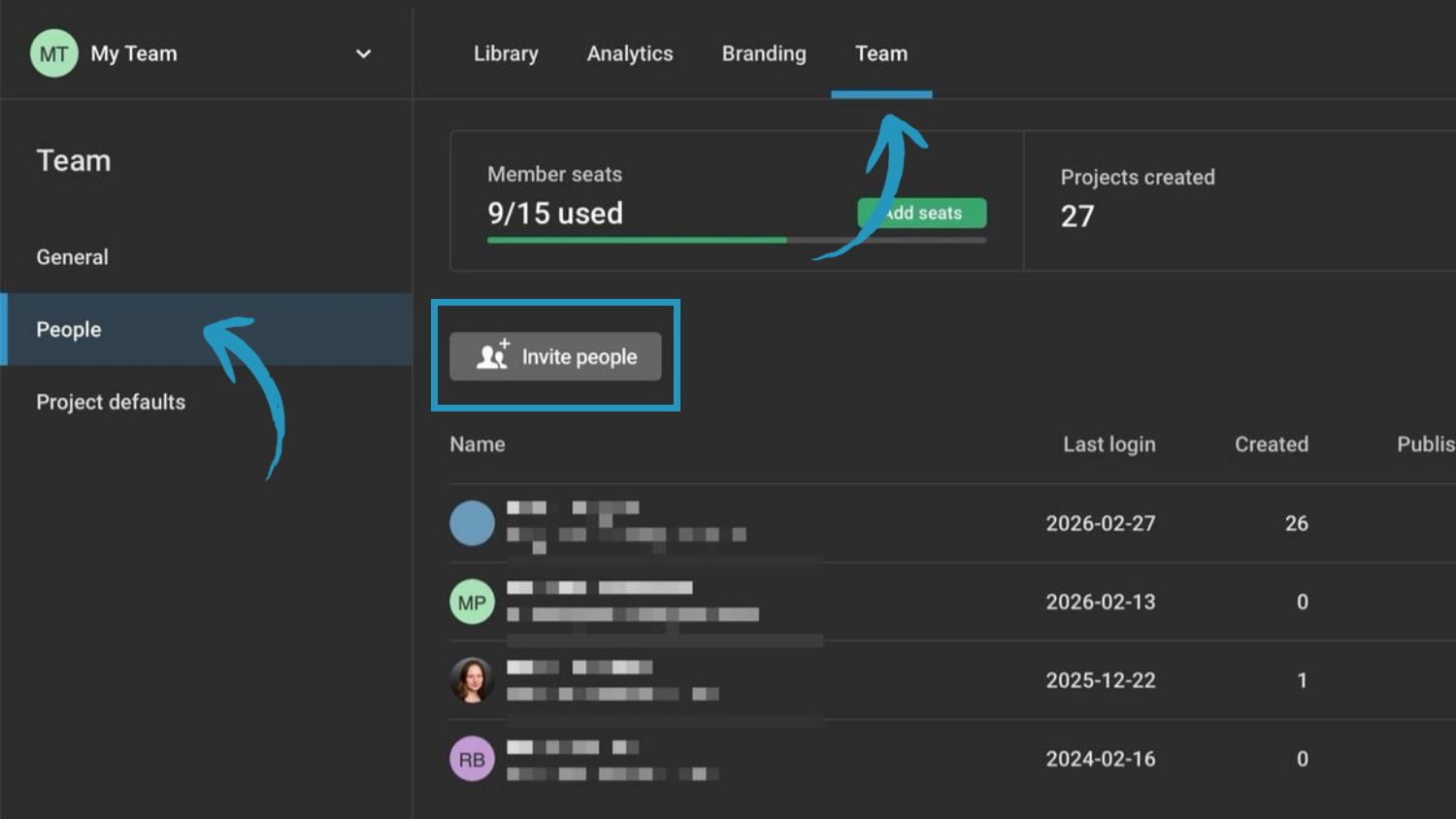Open the Library tab

click(x=506, y=53)
